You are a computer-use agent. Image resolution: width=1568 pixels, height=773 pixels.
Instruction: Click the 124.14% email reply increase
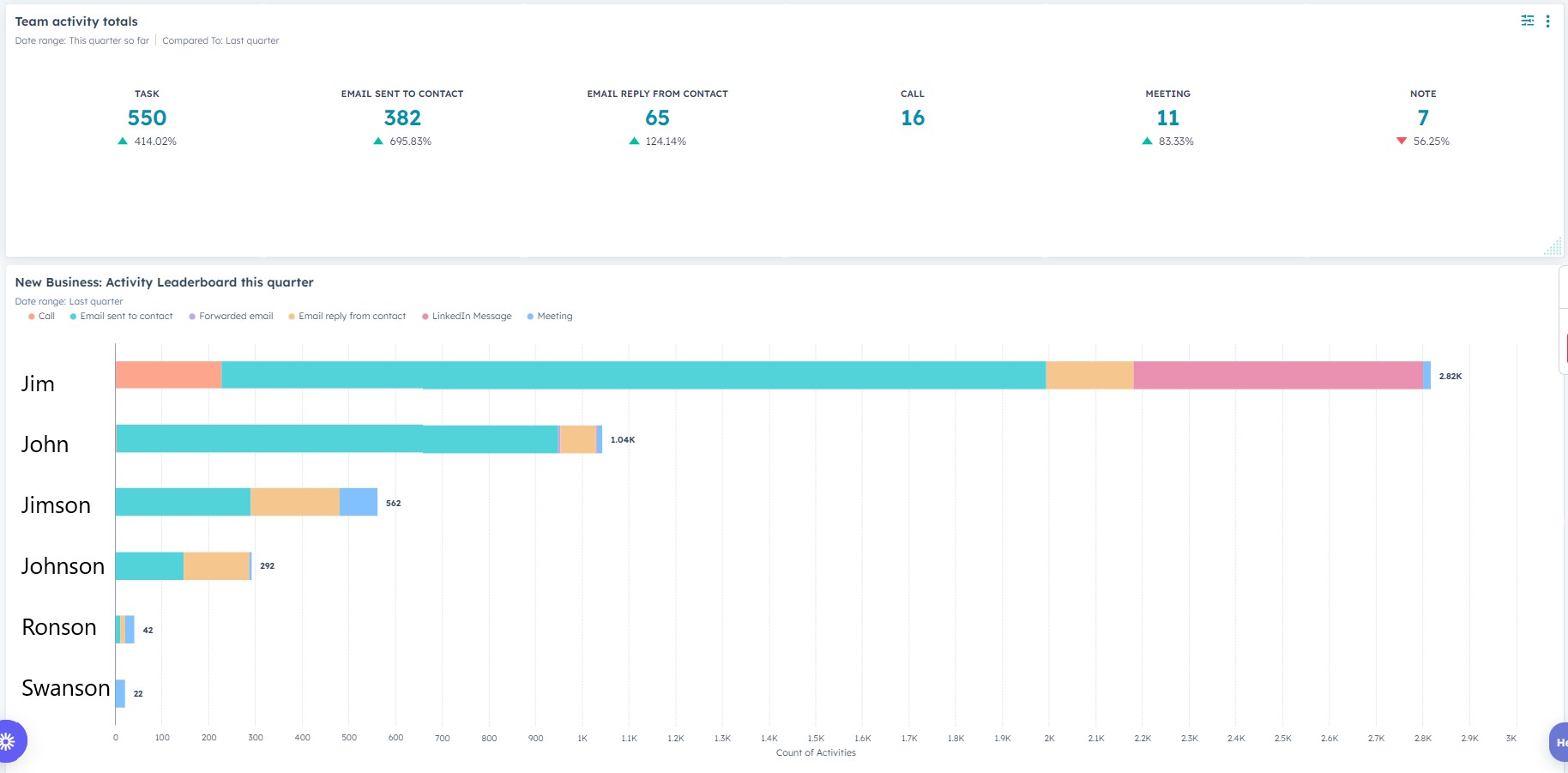coord(657,142)
